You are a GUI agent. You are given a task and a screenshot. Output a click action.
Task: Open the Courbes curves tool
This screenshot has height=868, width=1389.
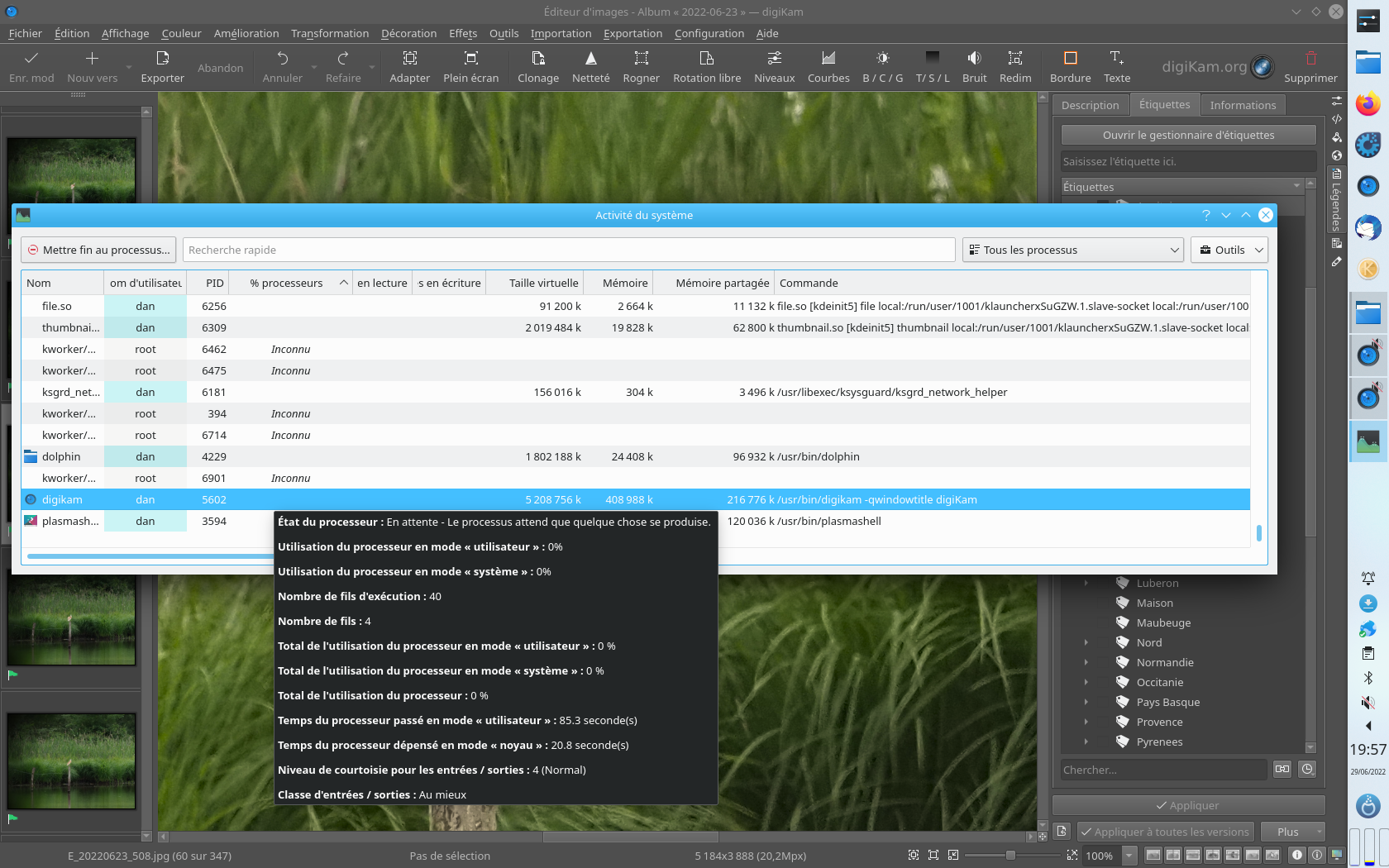828,67
